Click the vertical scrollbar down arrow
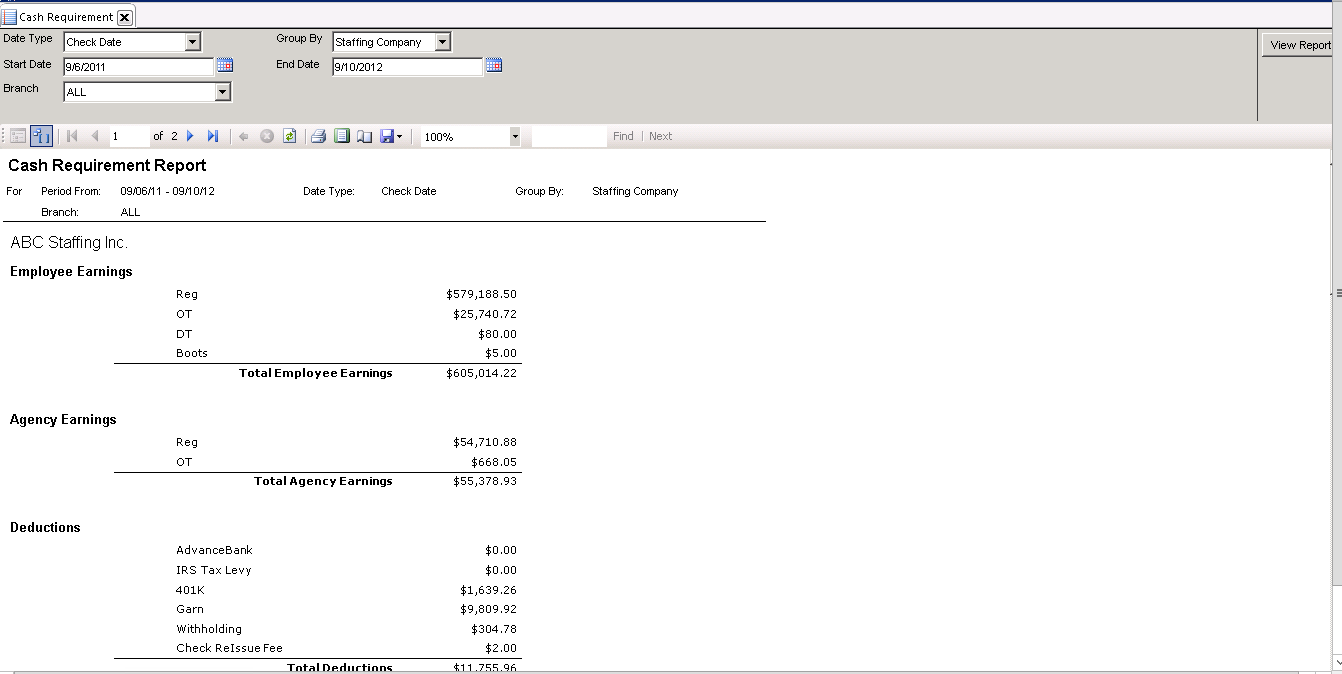1342x674 pixels. (1338, 662)
